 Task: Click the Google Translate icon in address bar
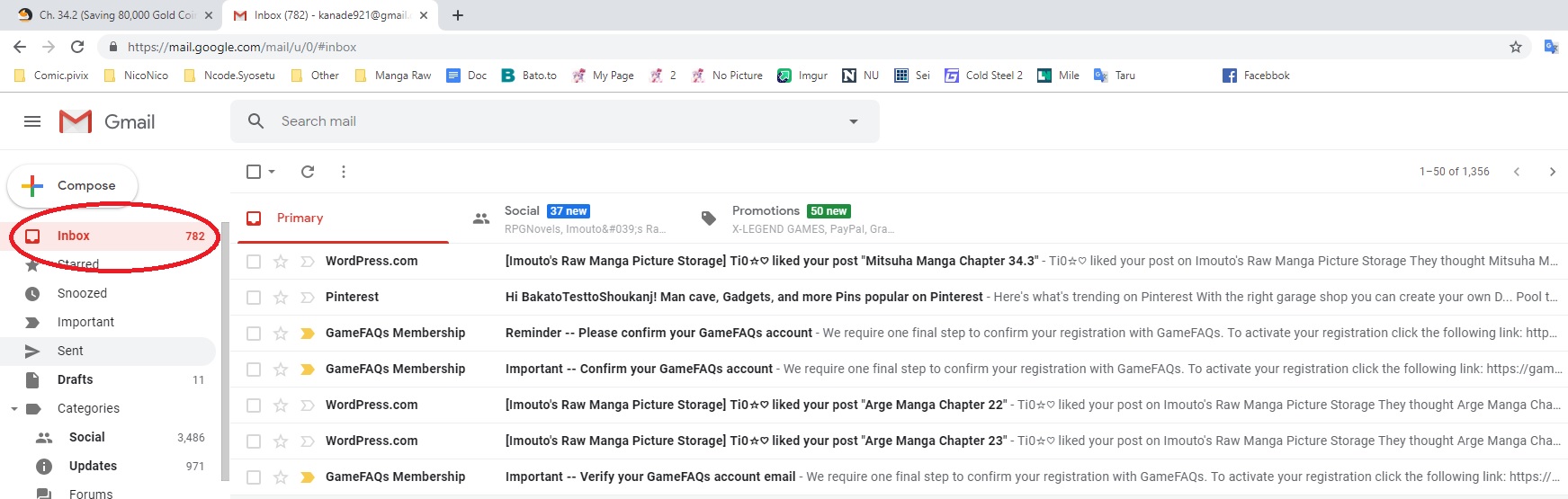(x=1551, y=47)
